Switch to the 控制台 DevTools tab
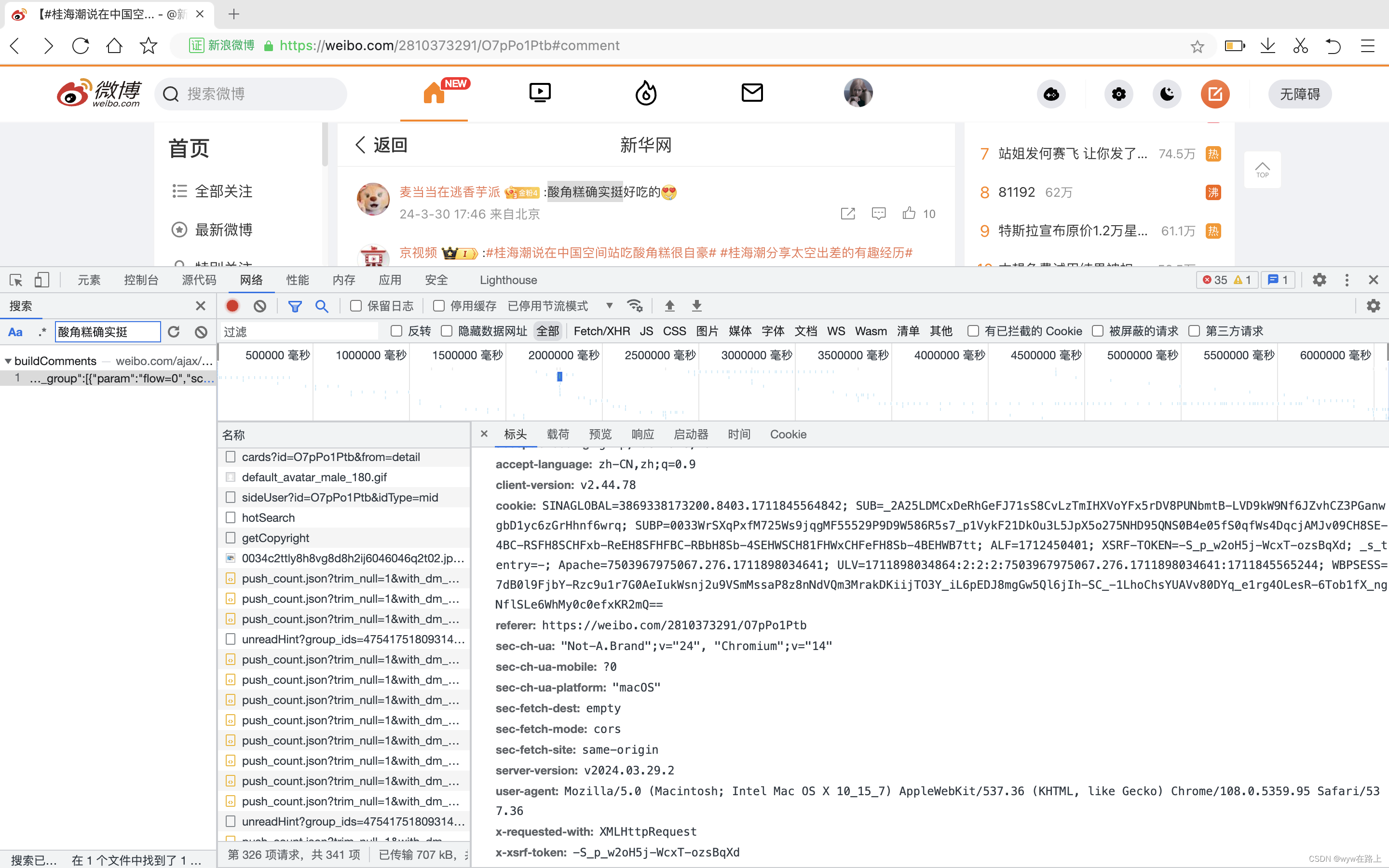This screenshot has width=1389, height=868. click(x=141, y=280)
